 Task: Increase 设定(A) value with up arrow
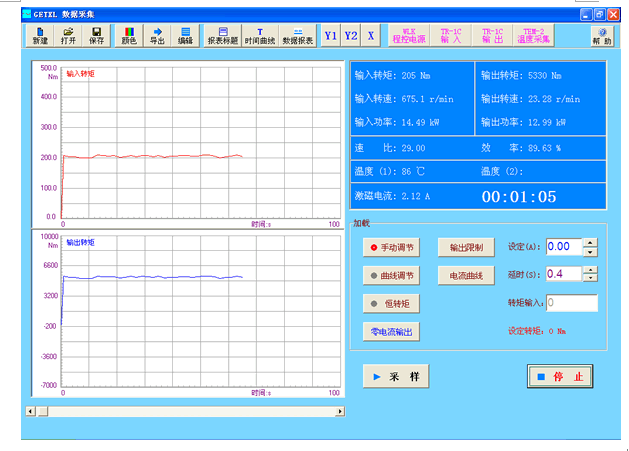(590, 242)
